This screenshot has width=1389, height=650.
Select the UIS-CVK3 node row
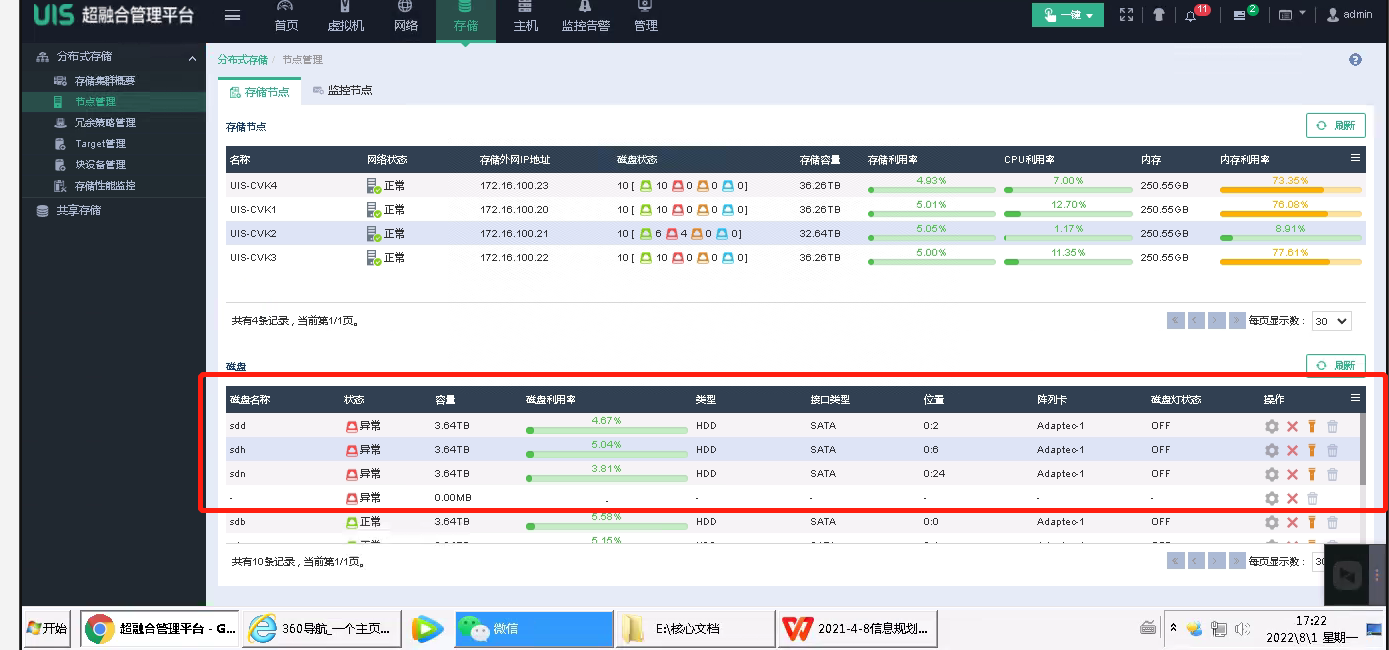point(796,257)
